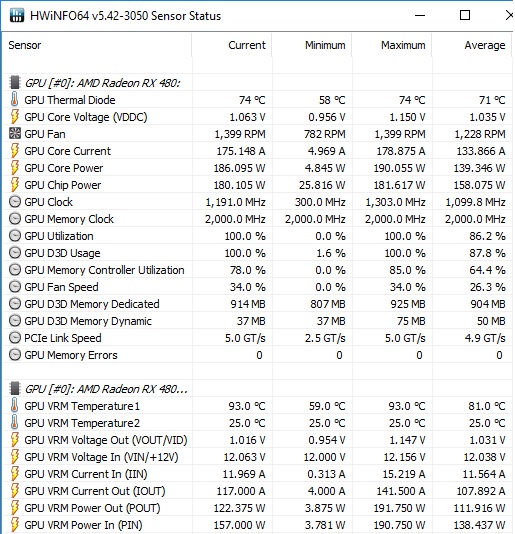Click the 86.2 % average utilization value

coord(487,236)
